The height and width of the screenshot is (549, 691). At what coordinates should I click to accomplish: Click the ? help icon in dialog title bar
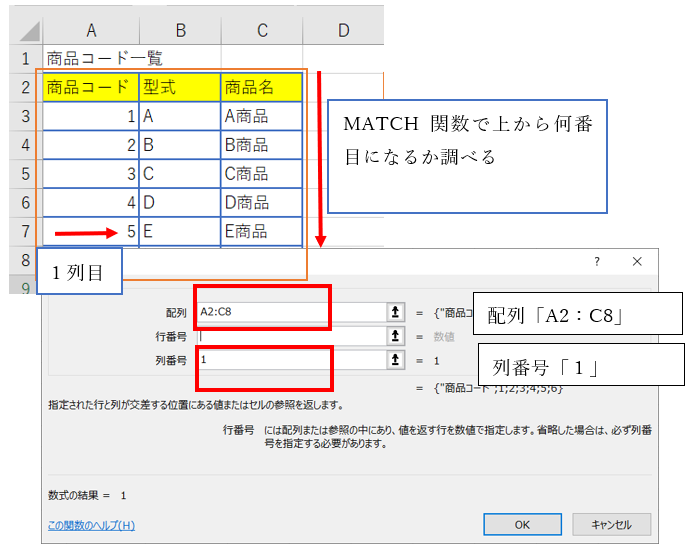pyautogui.click(x=597, y=262)
